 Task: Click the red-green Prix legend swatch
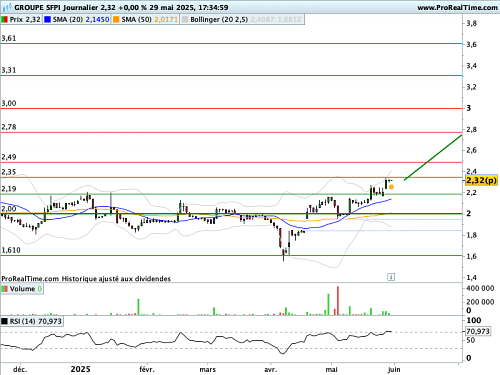pos(4,20)
